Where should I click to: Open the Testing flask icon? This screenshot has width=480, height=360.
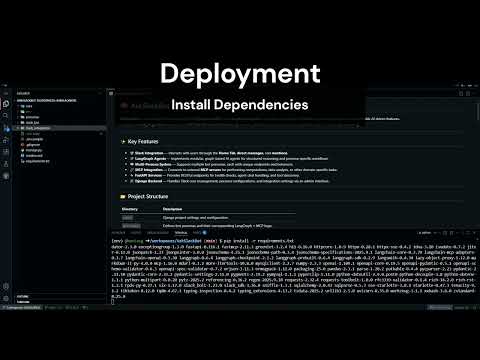6,164
